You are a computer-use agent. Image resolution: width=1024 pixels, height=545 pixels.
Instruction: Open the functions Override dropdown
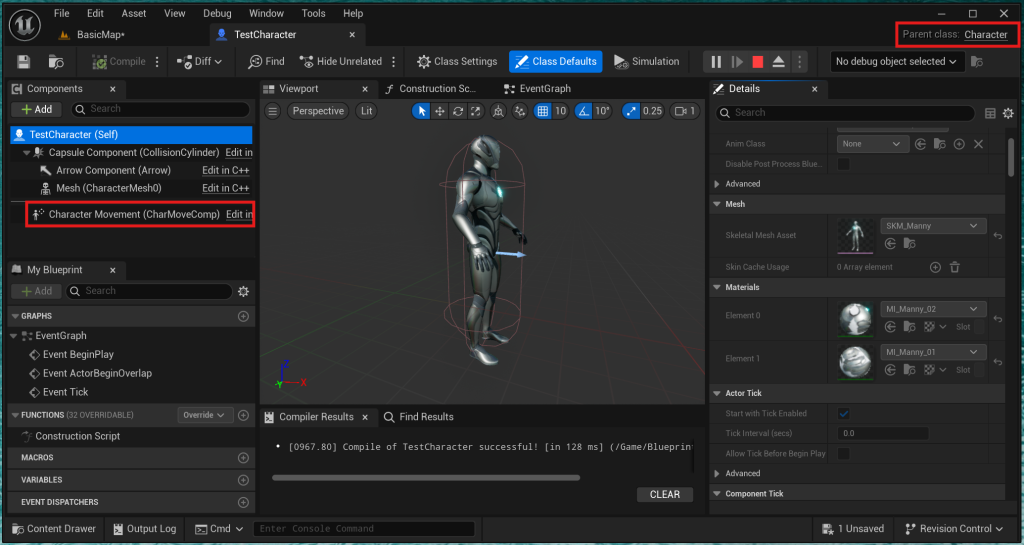coord(205,415)
